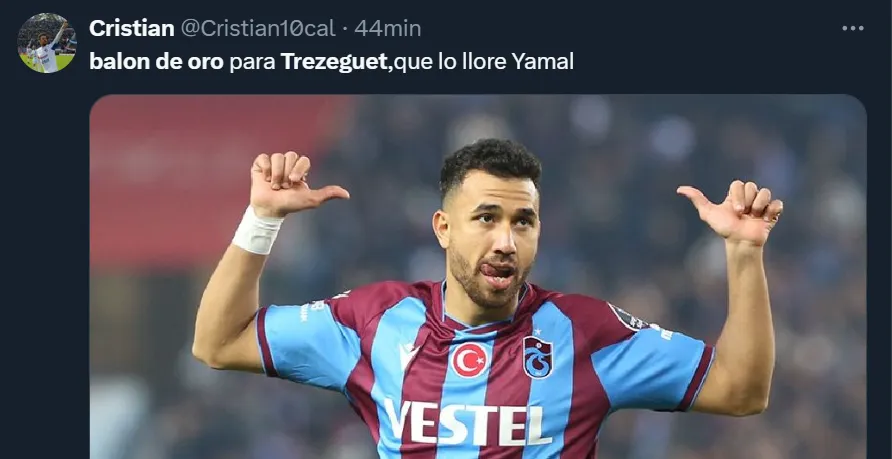The height and width of the screenshot is (459, 892).
Task: Open the tweet's three-dot more options menu
Action: click(852, 28)
